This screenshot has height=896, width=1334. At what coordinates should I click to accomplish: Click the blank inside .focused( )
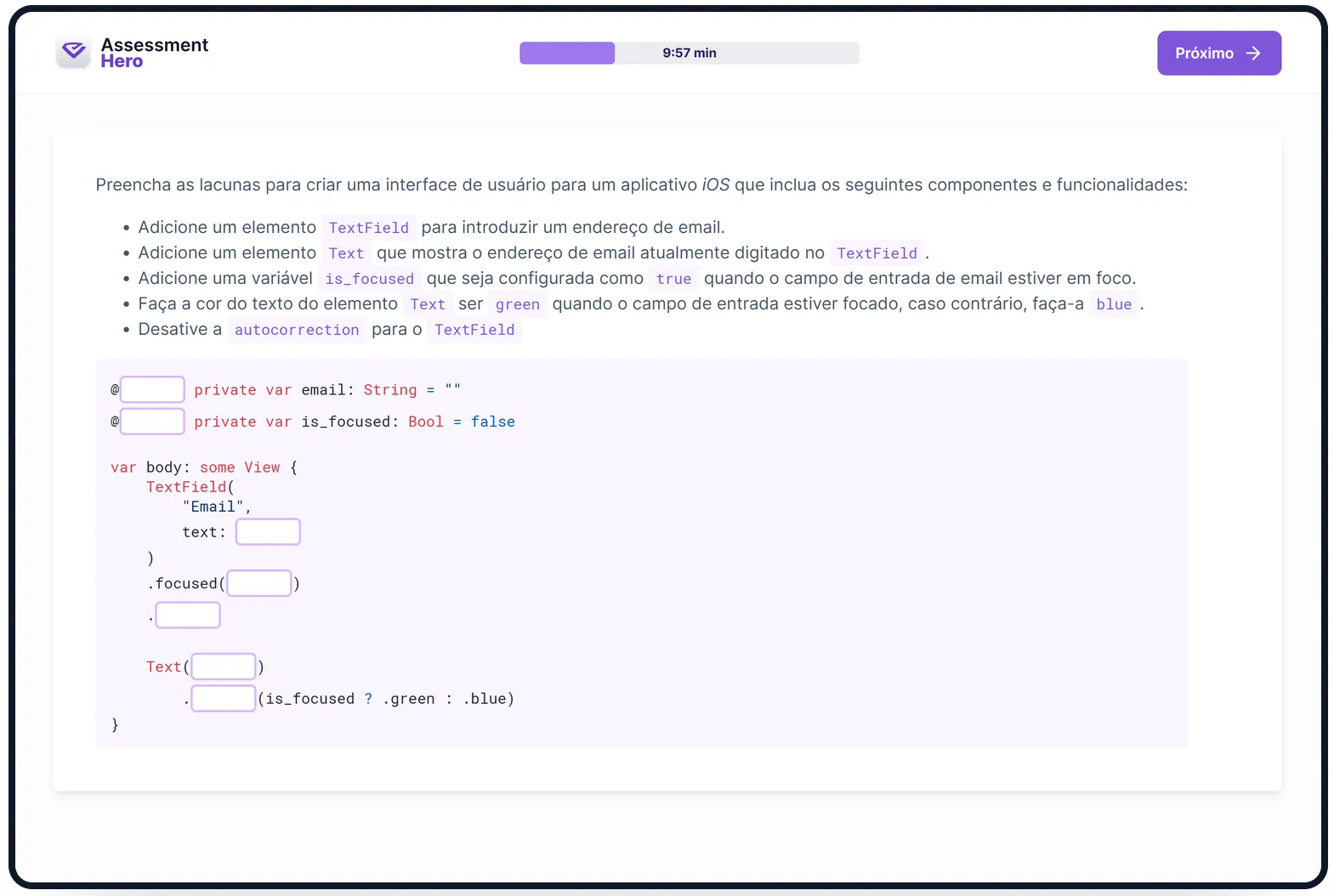(x=259, y=583)
